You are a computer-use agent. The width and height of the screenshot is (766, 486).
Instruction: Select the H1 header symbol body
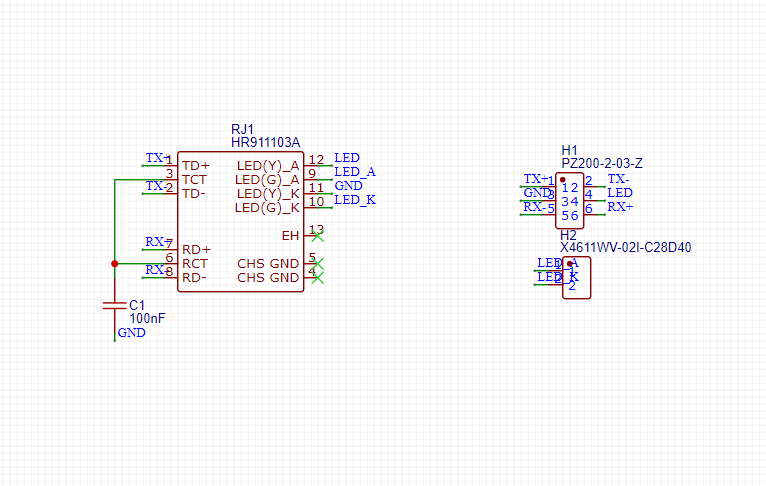tap(569, 198)
